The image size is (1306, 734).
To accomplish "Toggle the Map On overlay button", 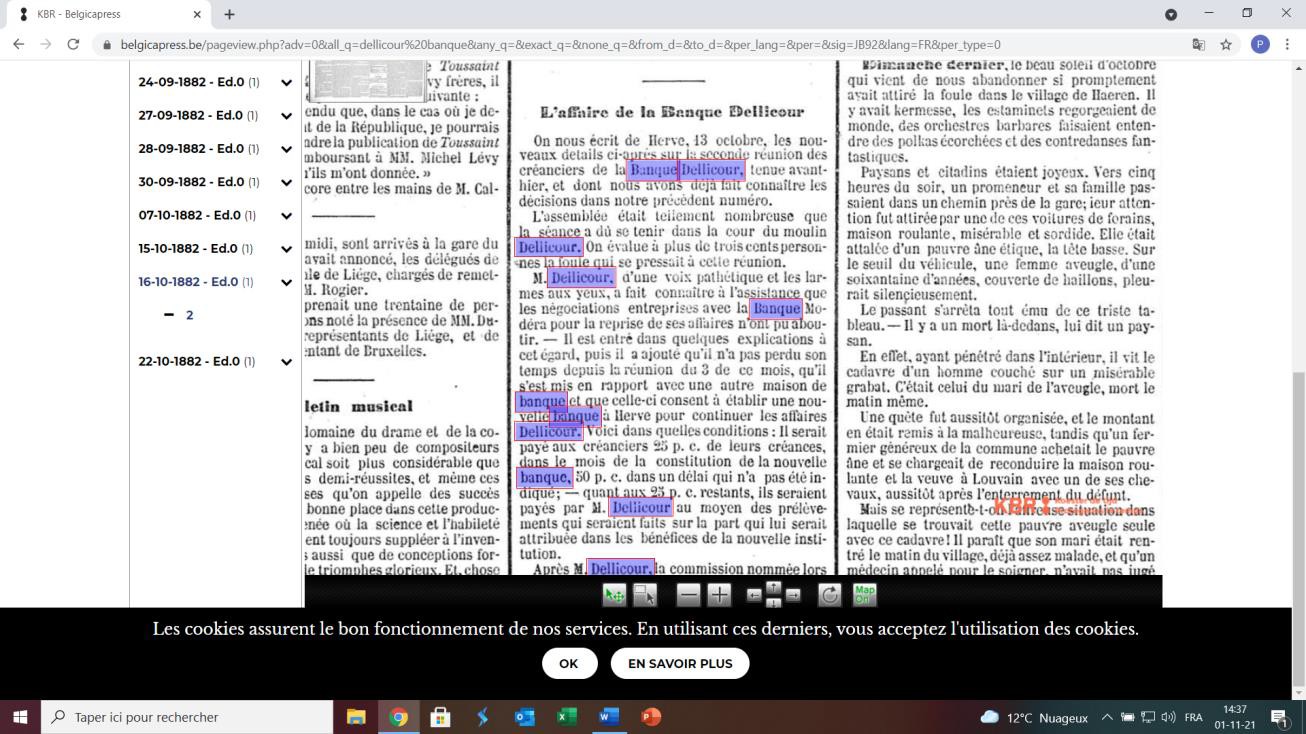I will point(864,595).
